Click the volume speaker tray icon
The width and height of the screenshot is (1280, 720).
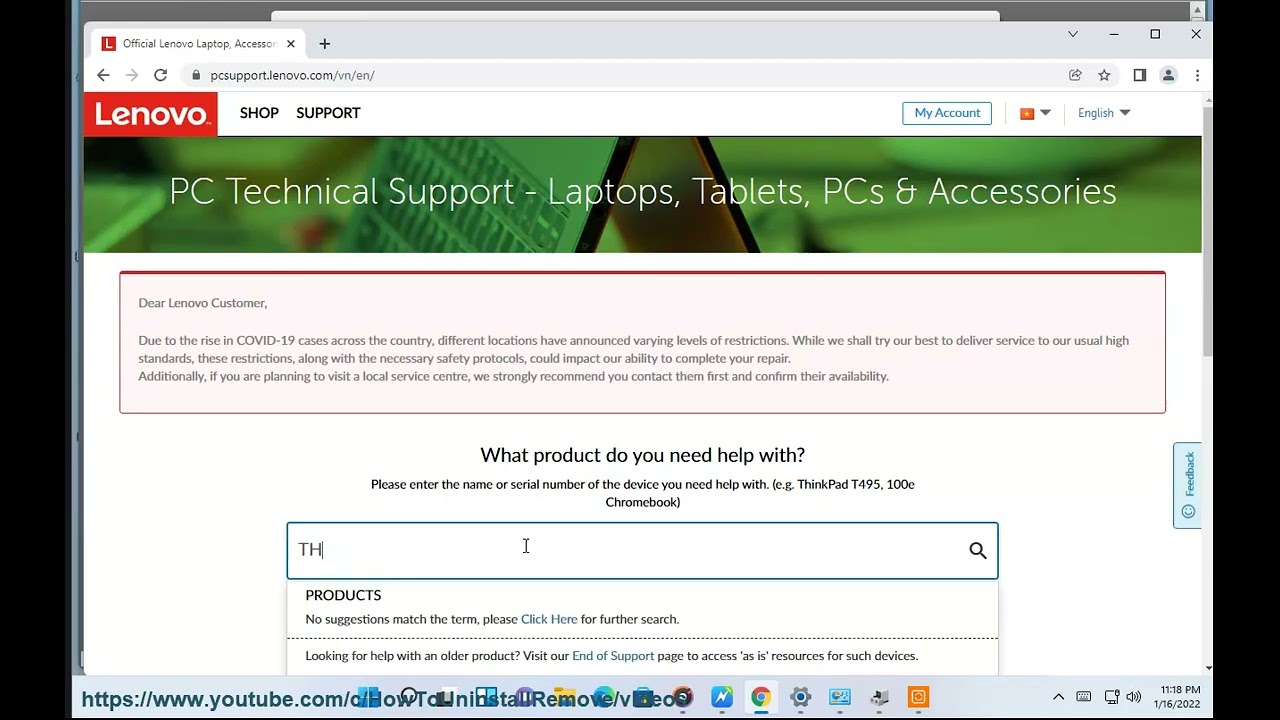[x=1133, y=697]
